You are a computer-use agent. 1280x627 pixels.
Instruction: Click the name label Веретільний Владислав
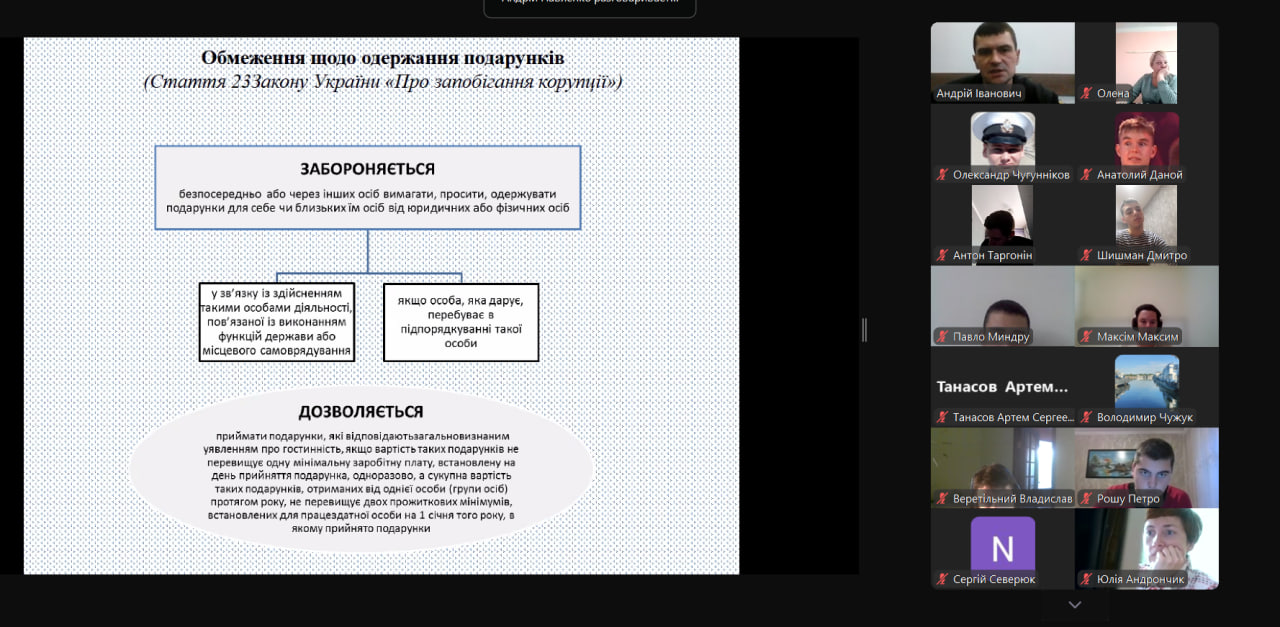pos(1012,499)
